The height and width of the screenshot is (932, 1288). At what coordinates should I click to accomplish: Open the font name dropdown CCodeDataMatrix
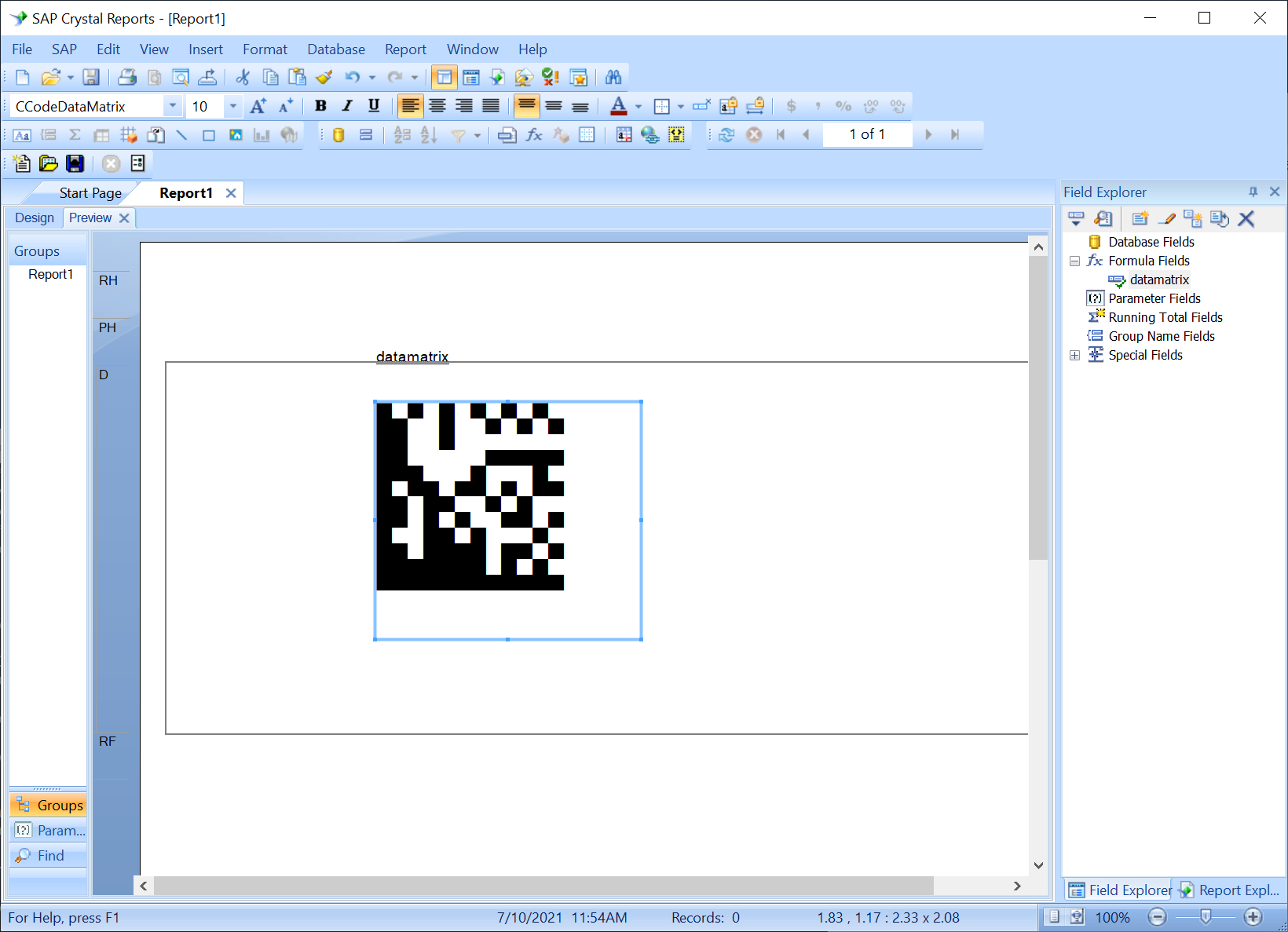point(173,106)
